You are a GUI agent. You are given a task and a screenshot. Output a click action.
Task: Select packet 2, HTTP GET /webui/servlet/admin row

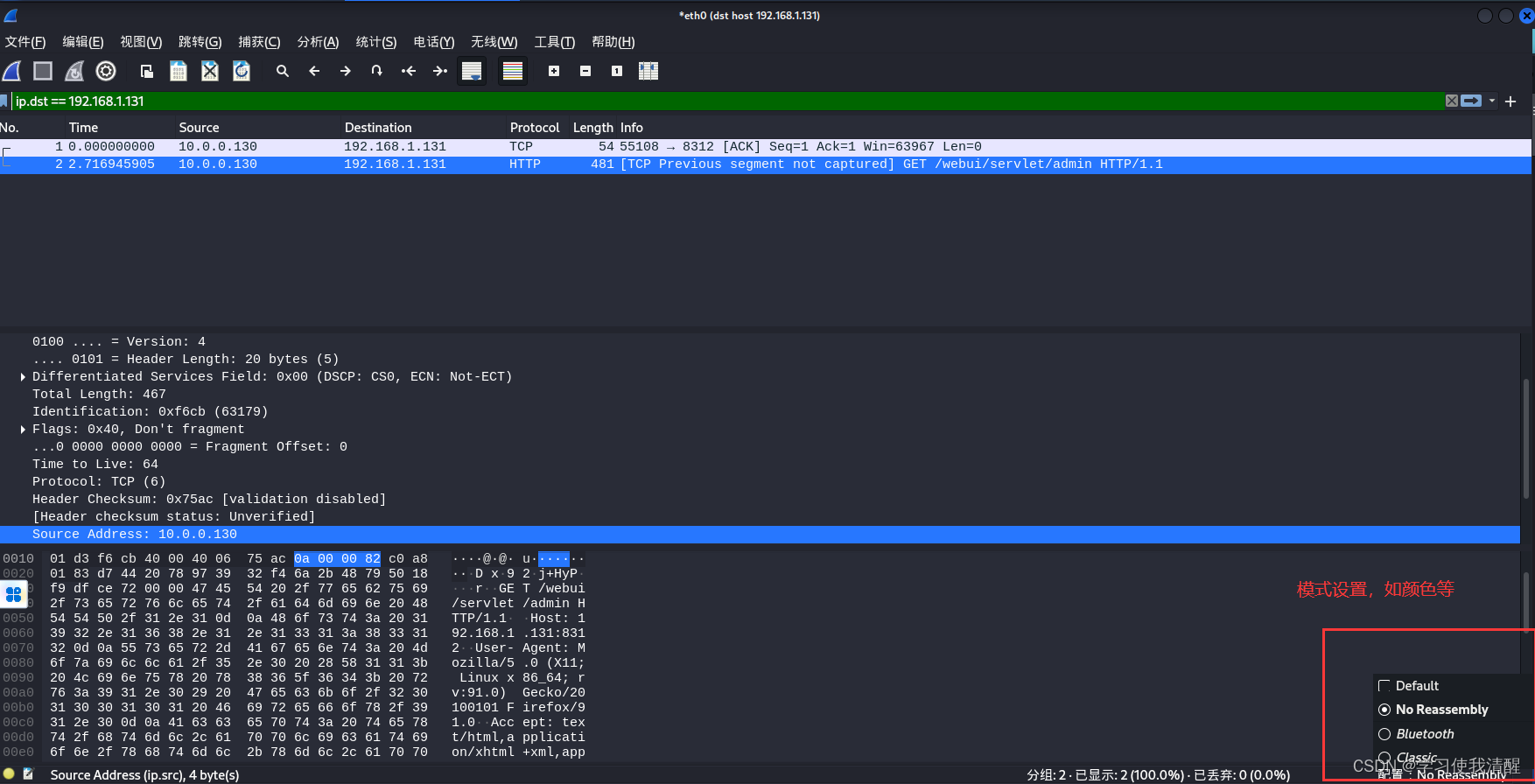point(766,164)
